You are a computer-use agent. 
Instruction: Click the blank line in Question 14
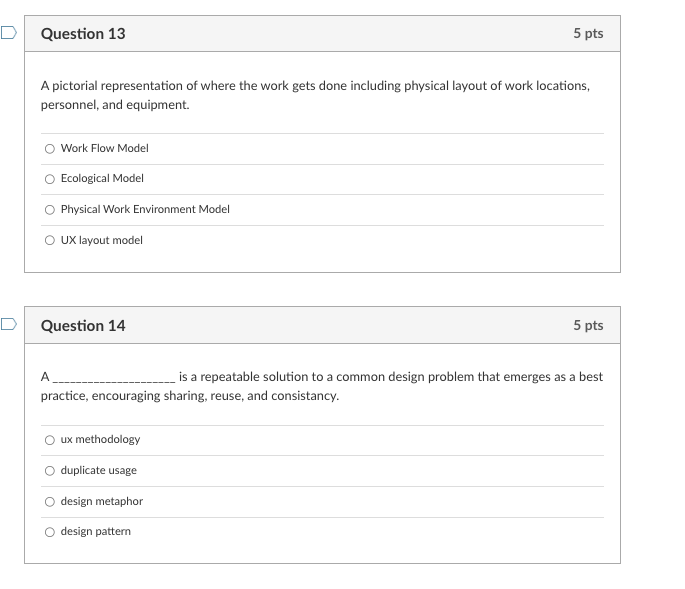(x=114, y=379)
